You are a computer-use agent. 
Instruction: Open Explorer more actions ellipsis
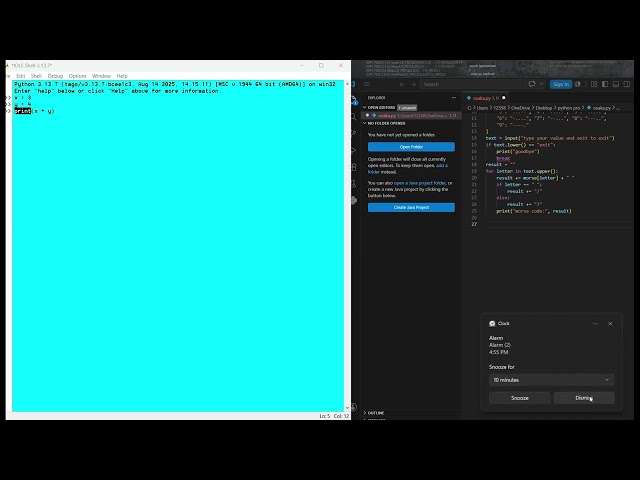click(x=454, y=98)
